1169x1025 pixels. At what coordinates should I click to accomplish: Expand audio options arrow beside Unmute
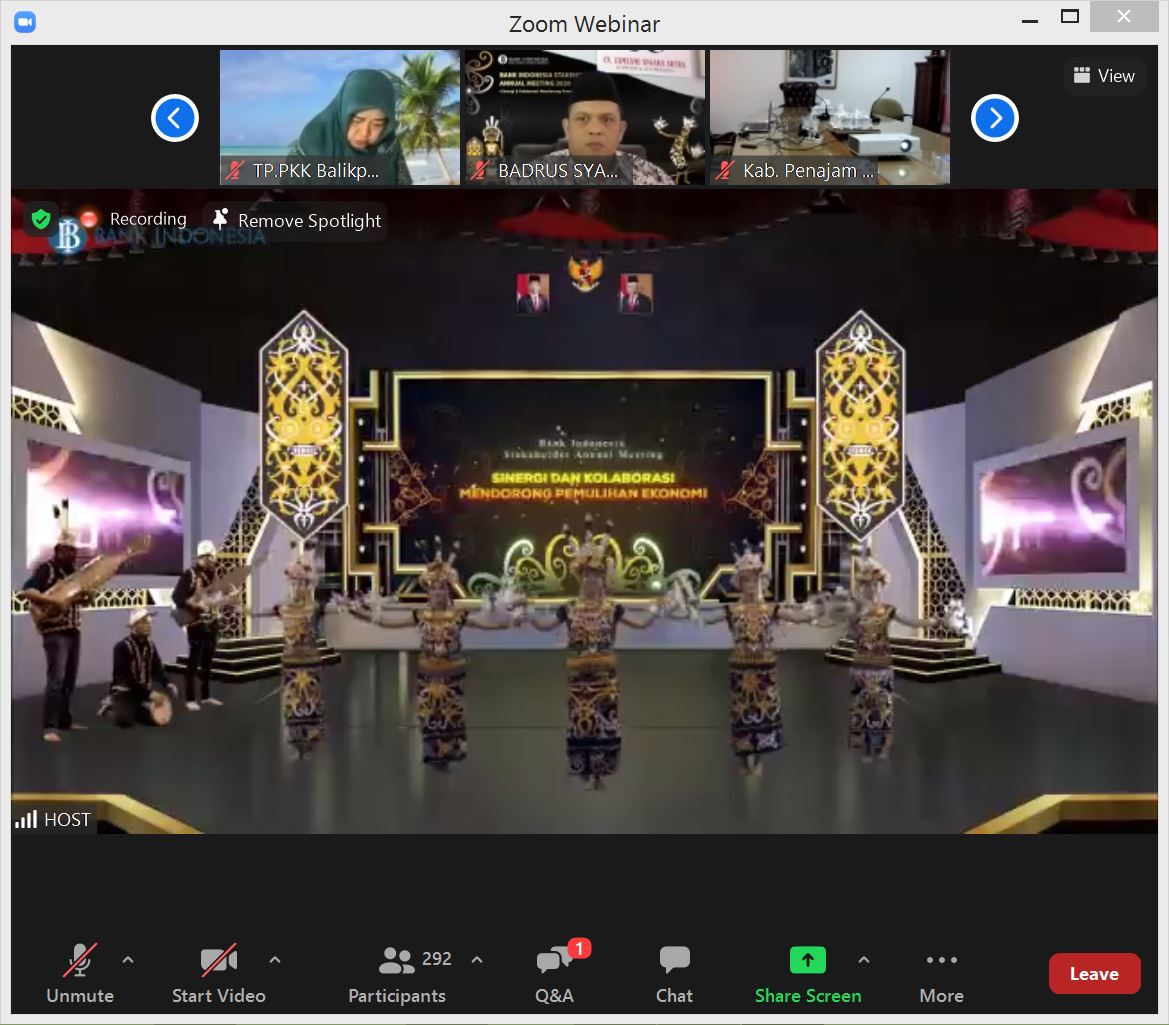(128, 960)
